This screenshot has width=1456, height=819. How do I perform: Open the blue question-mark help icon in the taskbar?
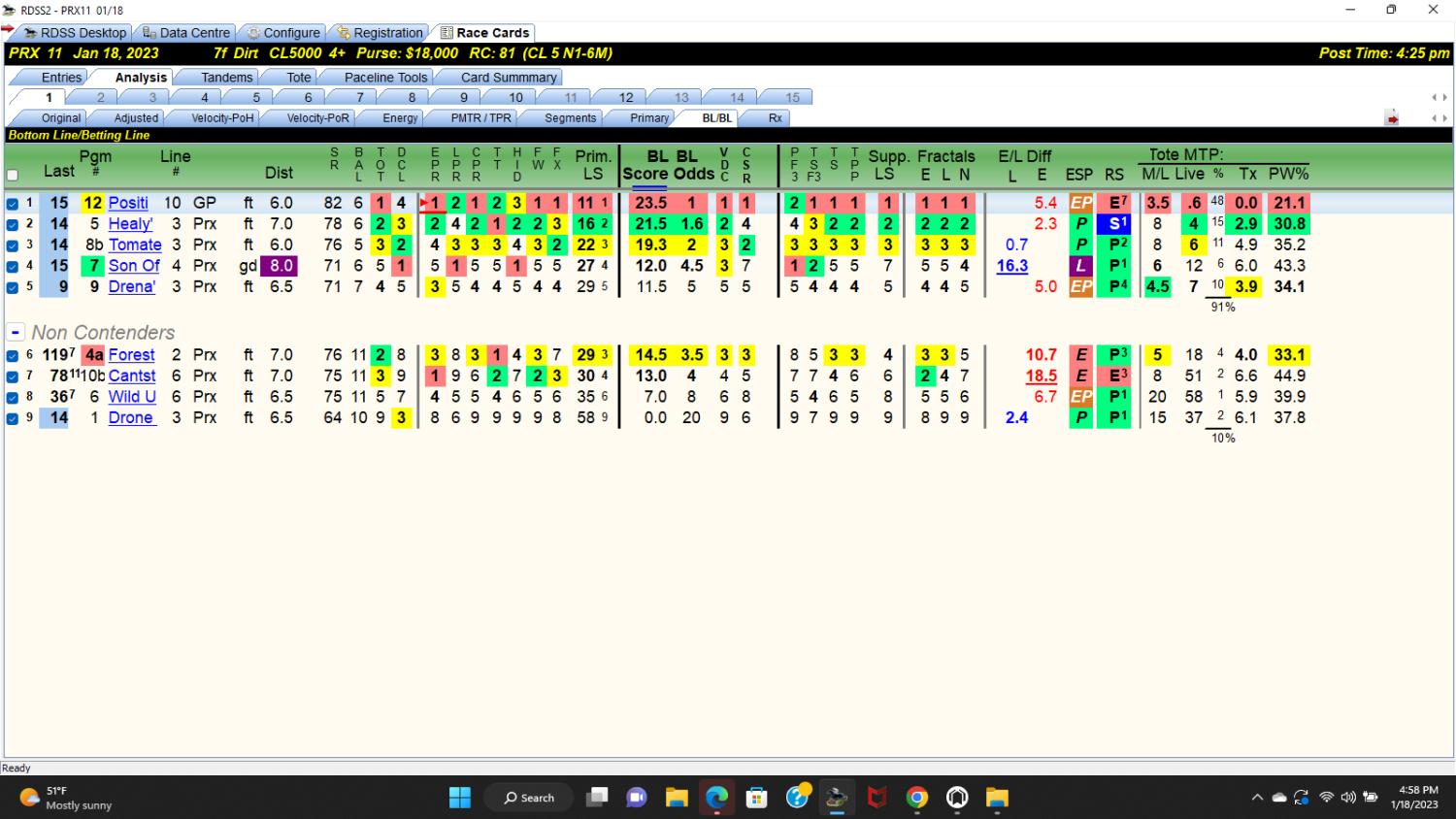797,798
